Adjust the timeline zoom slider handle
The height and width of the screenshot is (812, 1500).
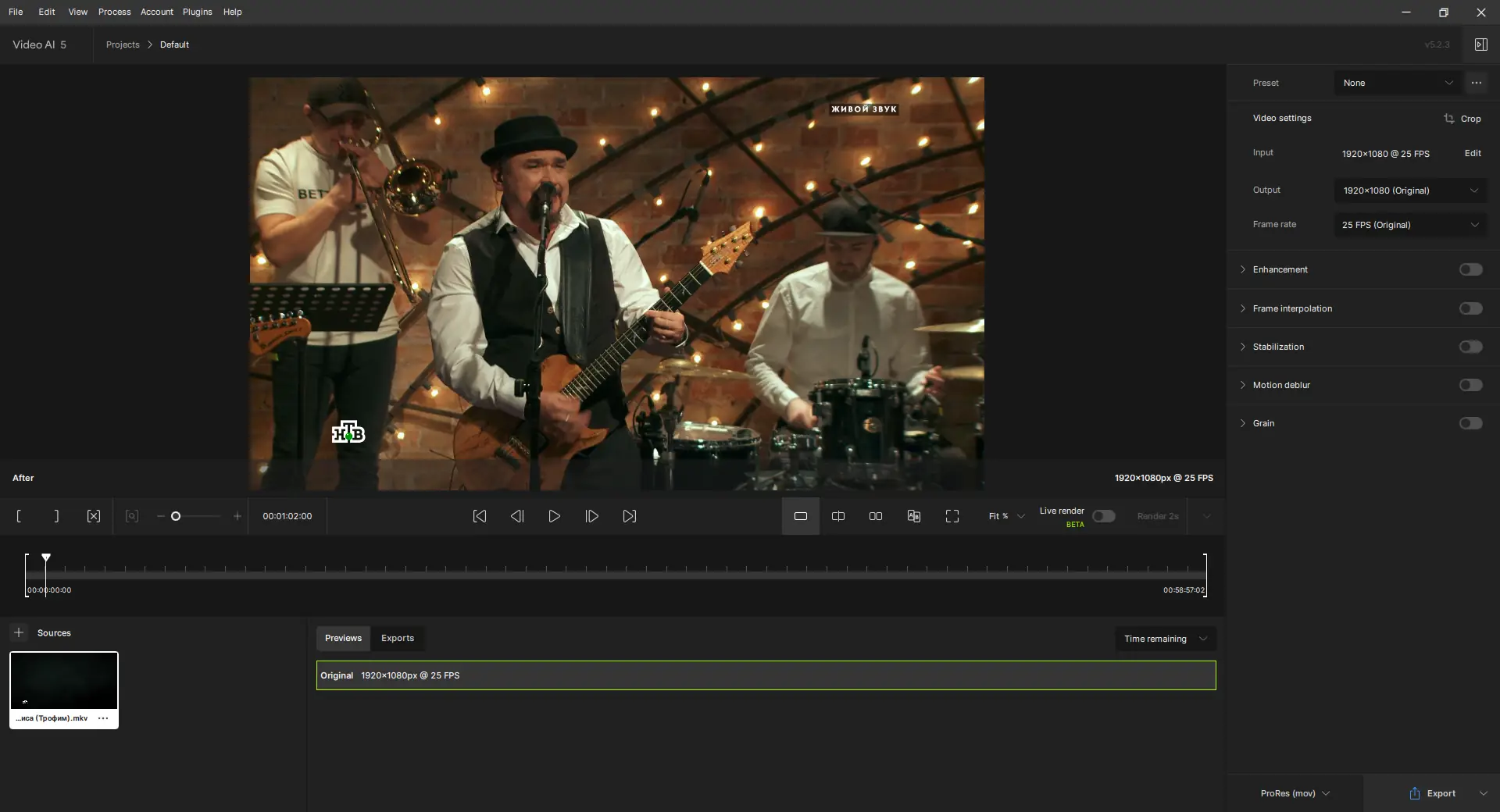[176, 516]
